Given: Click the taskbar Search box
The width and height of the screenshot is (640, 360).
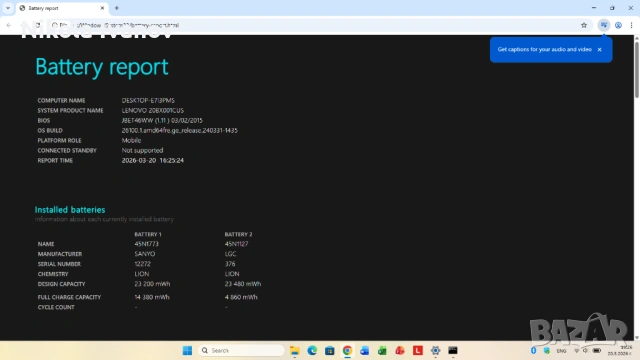Looking at the screenshot, I should (x=241, y=351).
